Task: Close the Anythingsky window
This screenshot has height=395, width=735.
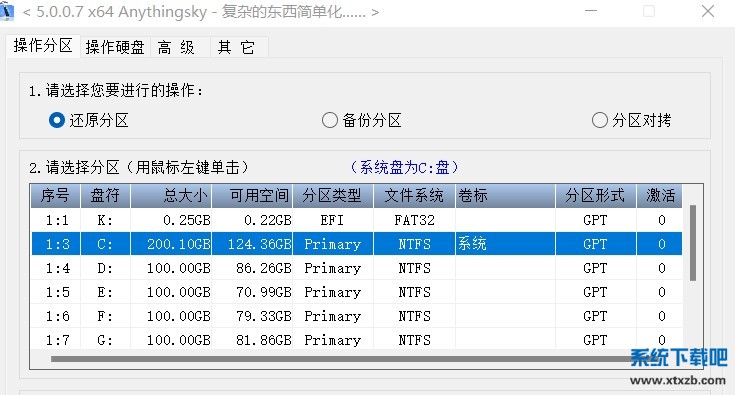Action: 708,11
